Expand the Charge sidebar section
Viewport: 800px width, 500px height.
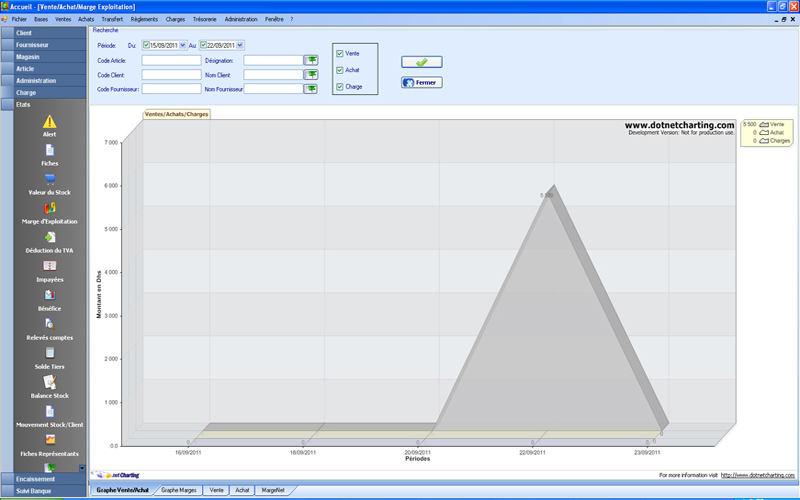(43, 92)
